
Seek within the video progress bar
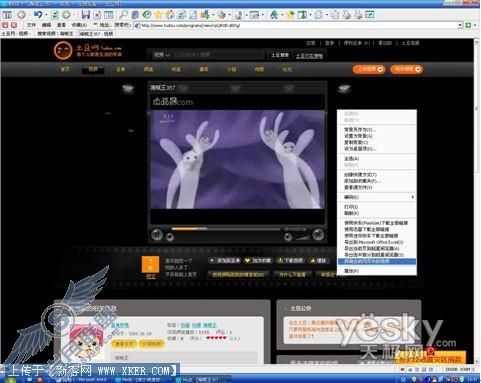(226, 229)
